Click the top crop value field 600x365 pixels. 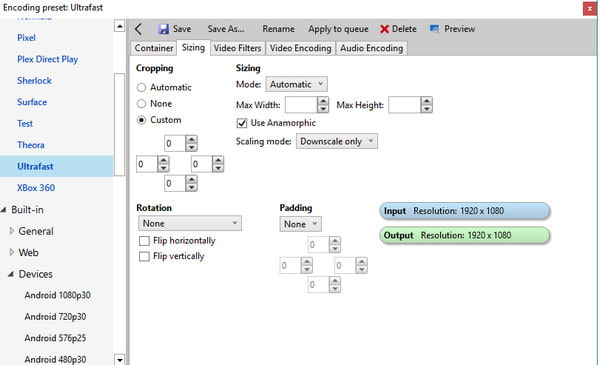coord(175,143)
